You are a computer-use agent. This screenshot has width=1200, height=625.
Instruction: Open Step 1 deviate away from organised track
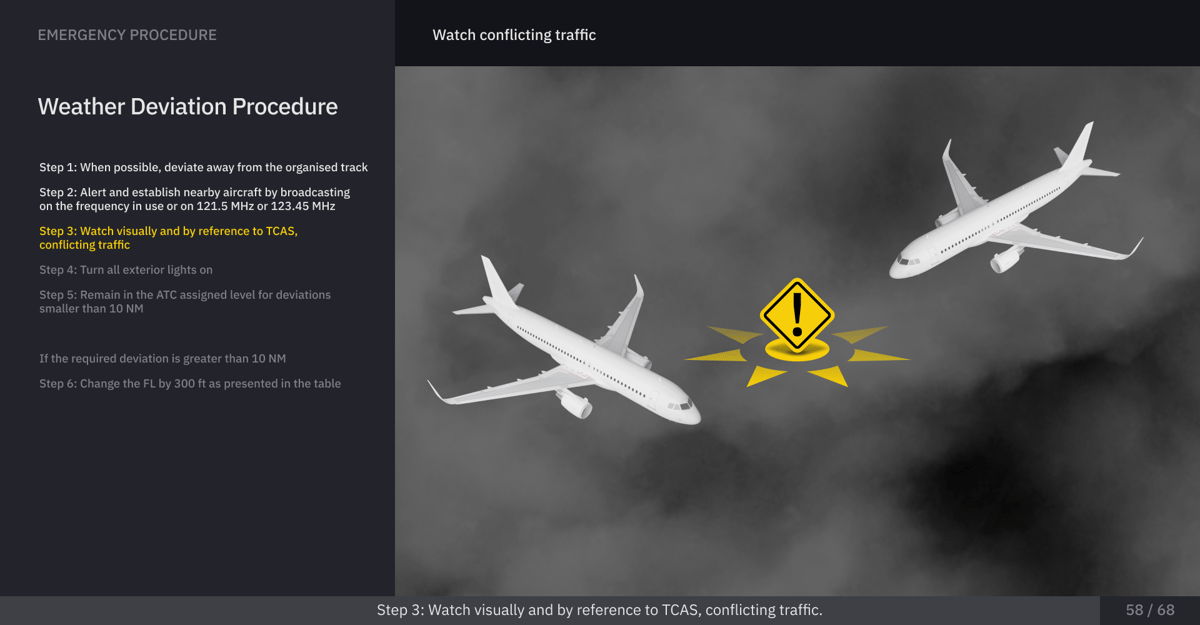(204, 167)
